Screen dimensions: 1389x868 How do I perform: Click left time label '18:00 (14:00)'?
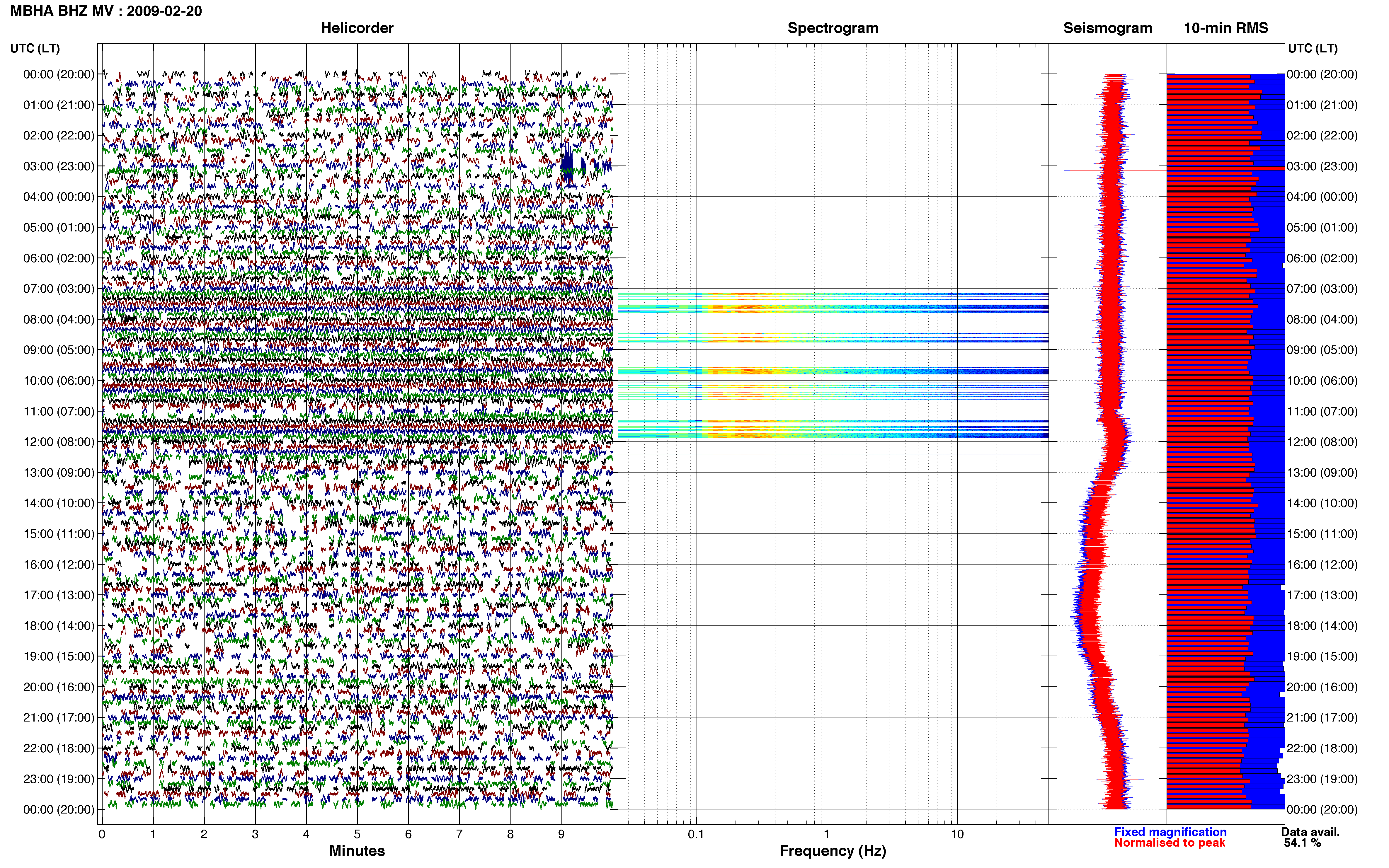(x=59, y=626)
